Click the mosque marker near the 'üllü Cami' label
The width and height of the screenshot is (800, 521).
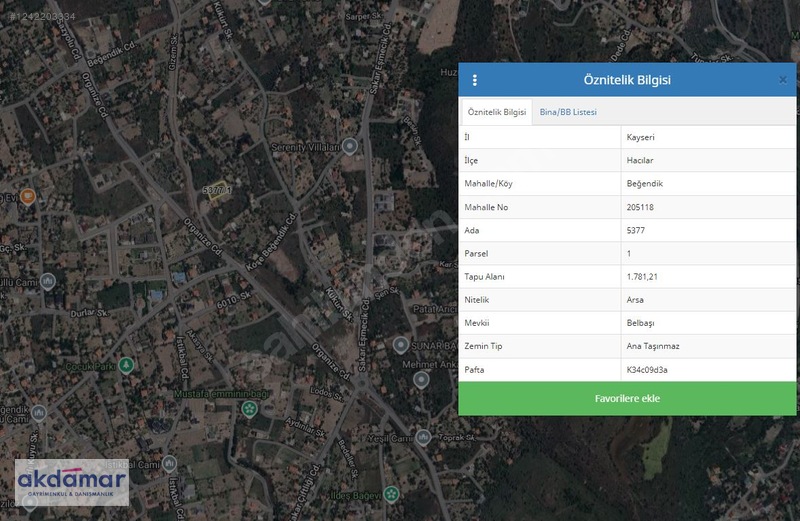click(x=47, y=281)
